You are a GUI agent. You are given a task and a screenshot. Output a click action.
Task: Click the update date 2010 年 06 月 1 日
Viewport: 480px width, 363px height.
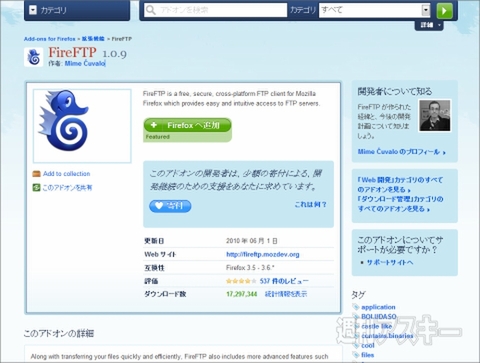point(252,241)
